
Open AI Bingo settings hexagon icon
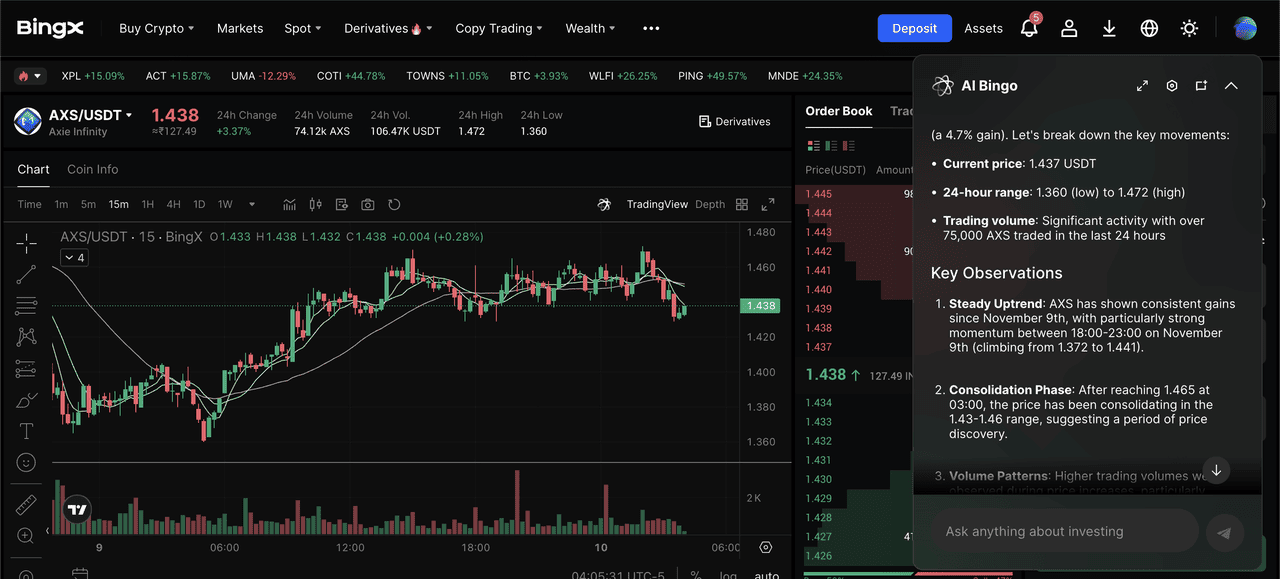1172,86
